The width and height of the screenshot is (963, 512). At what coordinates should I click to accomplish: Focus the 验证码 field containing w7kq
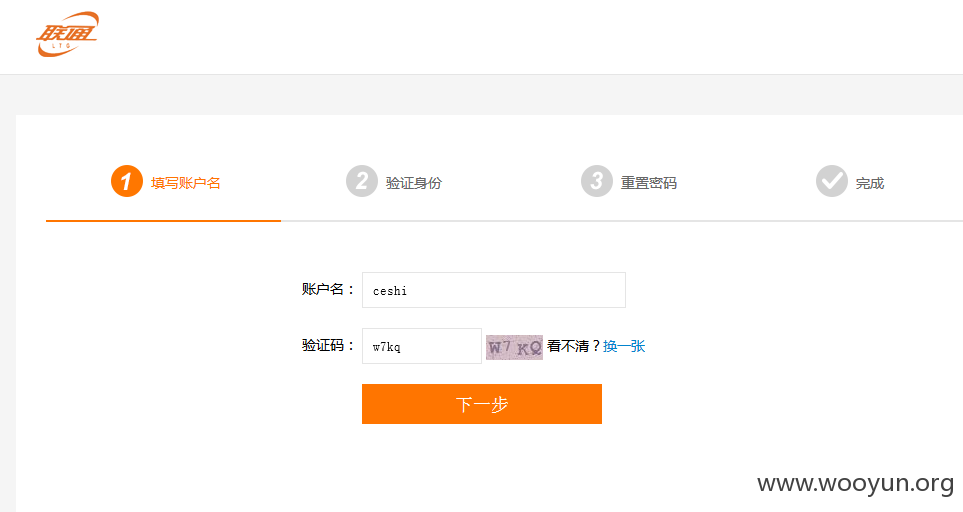(x=422, y=346)
